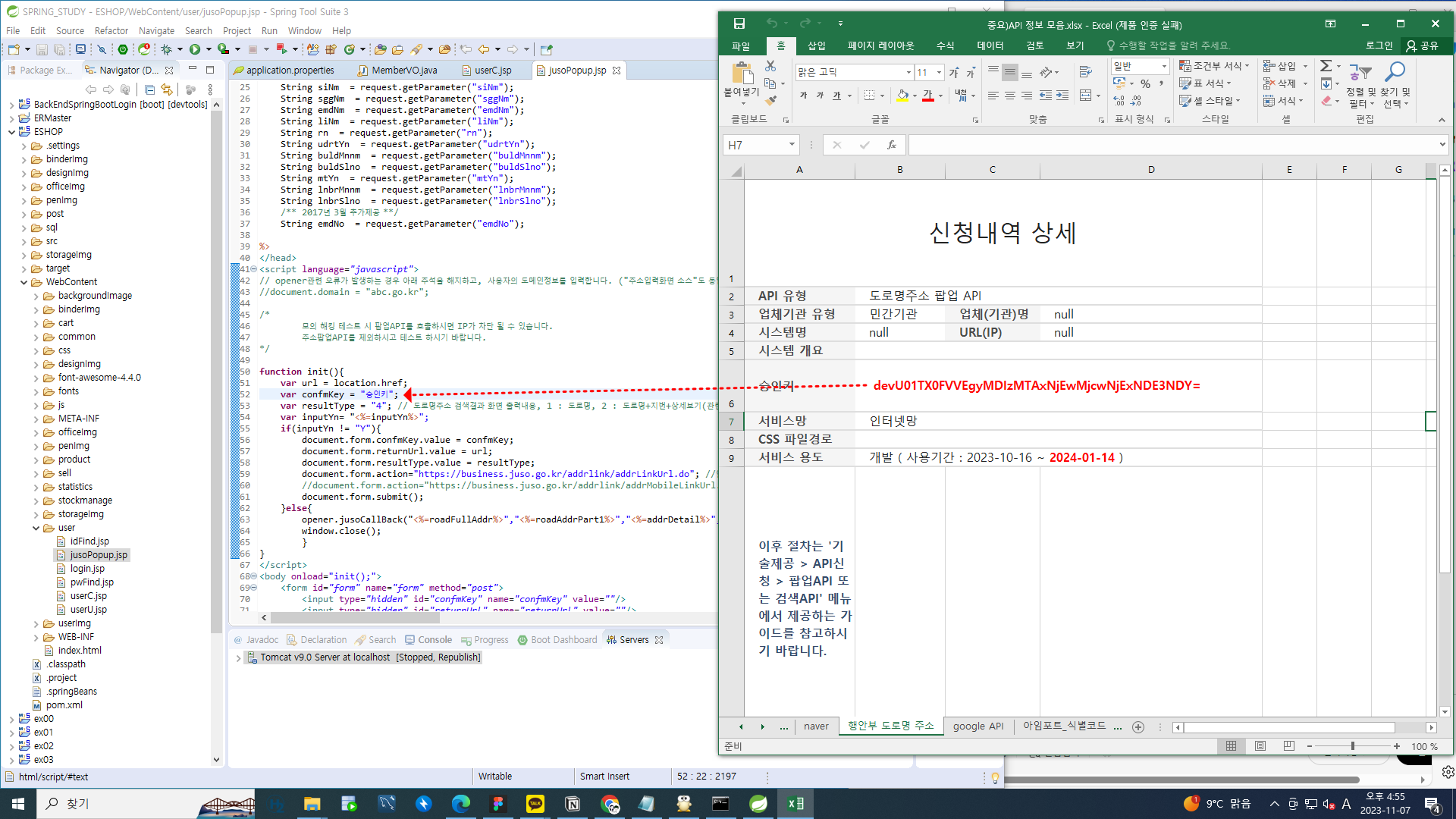Click the font color red swatch button
Viewport: 1456px width, 819px height.
click(x=927, y=96)
